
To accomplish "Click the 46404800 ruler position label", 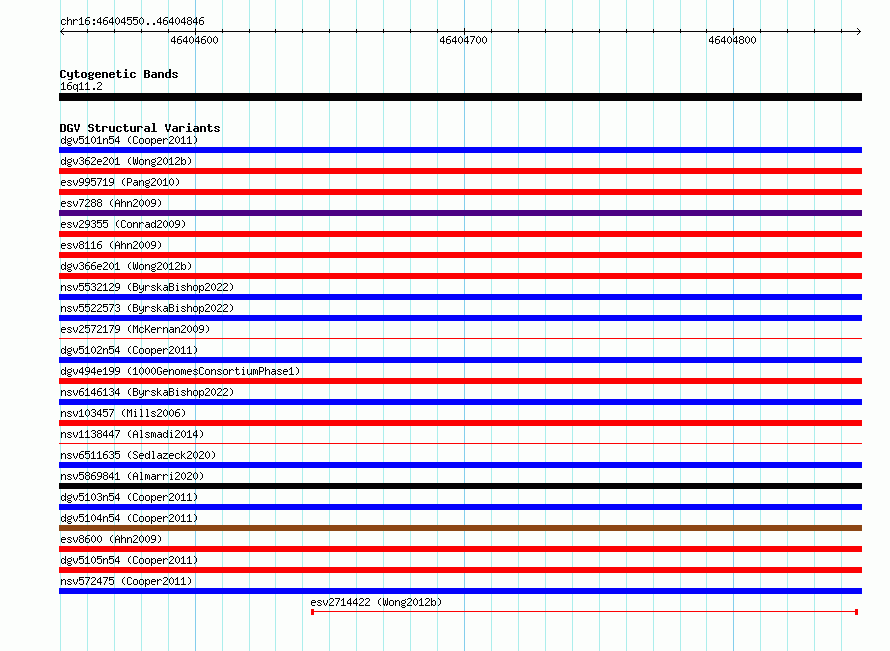I will click(732, 40).
